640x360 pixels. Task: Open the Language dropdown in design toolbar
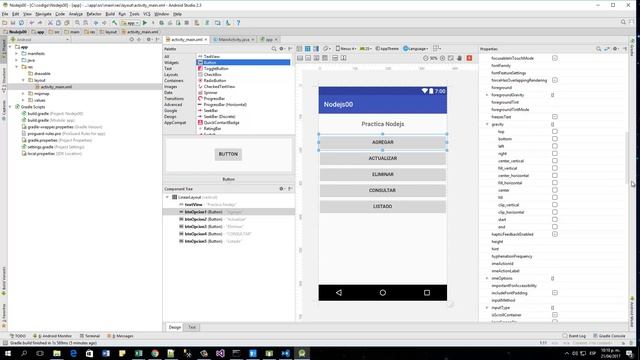pos(416,49)
